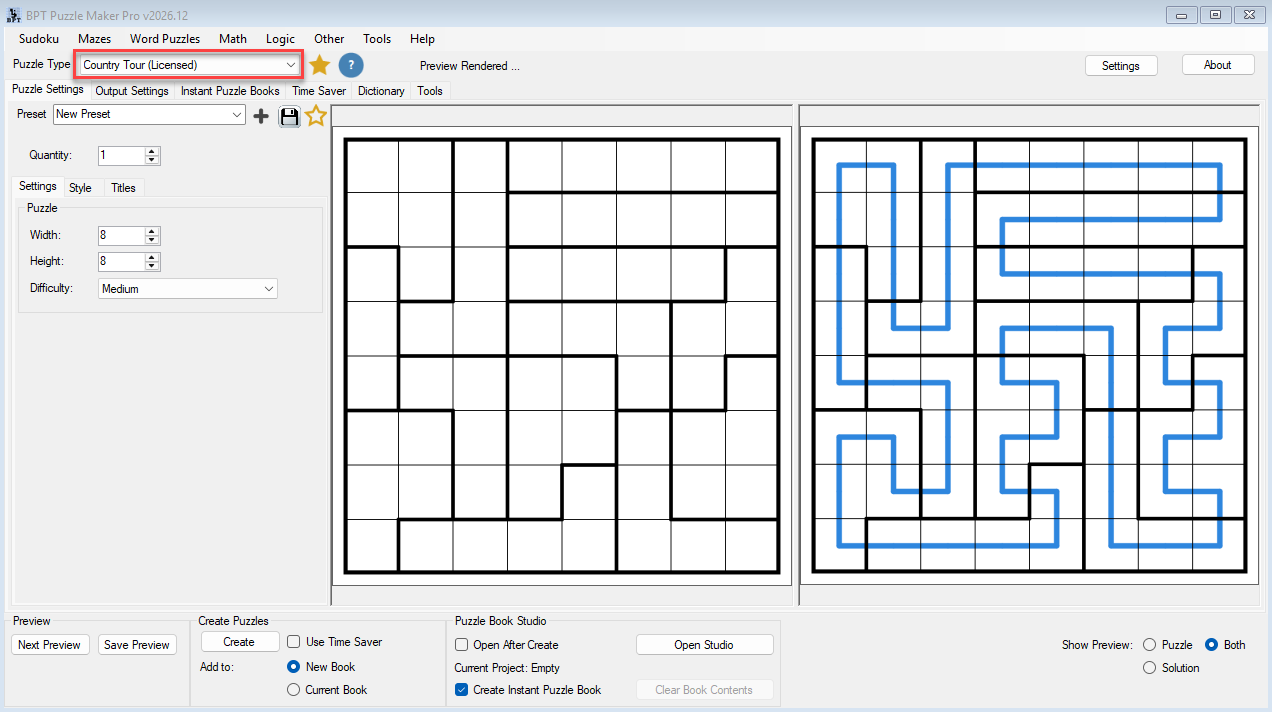
Task: Toggle the Open After Create checkbox
Action: pos(462,645)
